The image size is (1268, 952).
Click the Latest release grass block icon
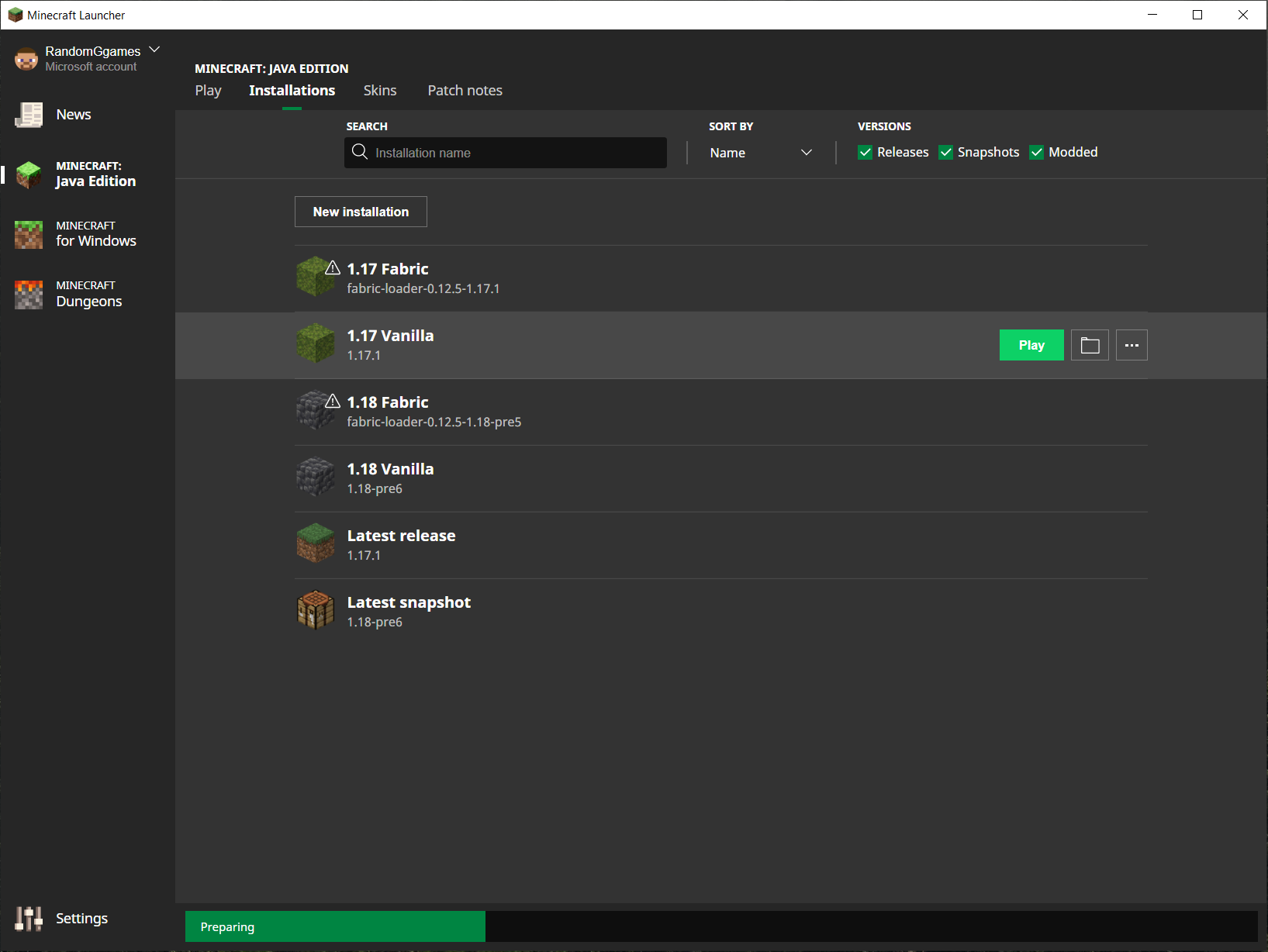click(315, 543)
